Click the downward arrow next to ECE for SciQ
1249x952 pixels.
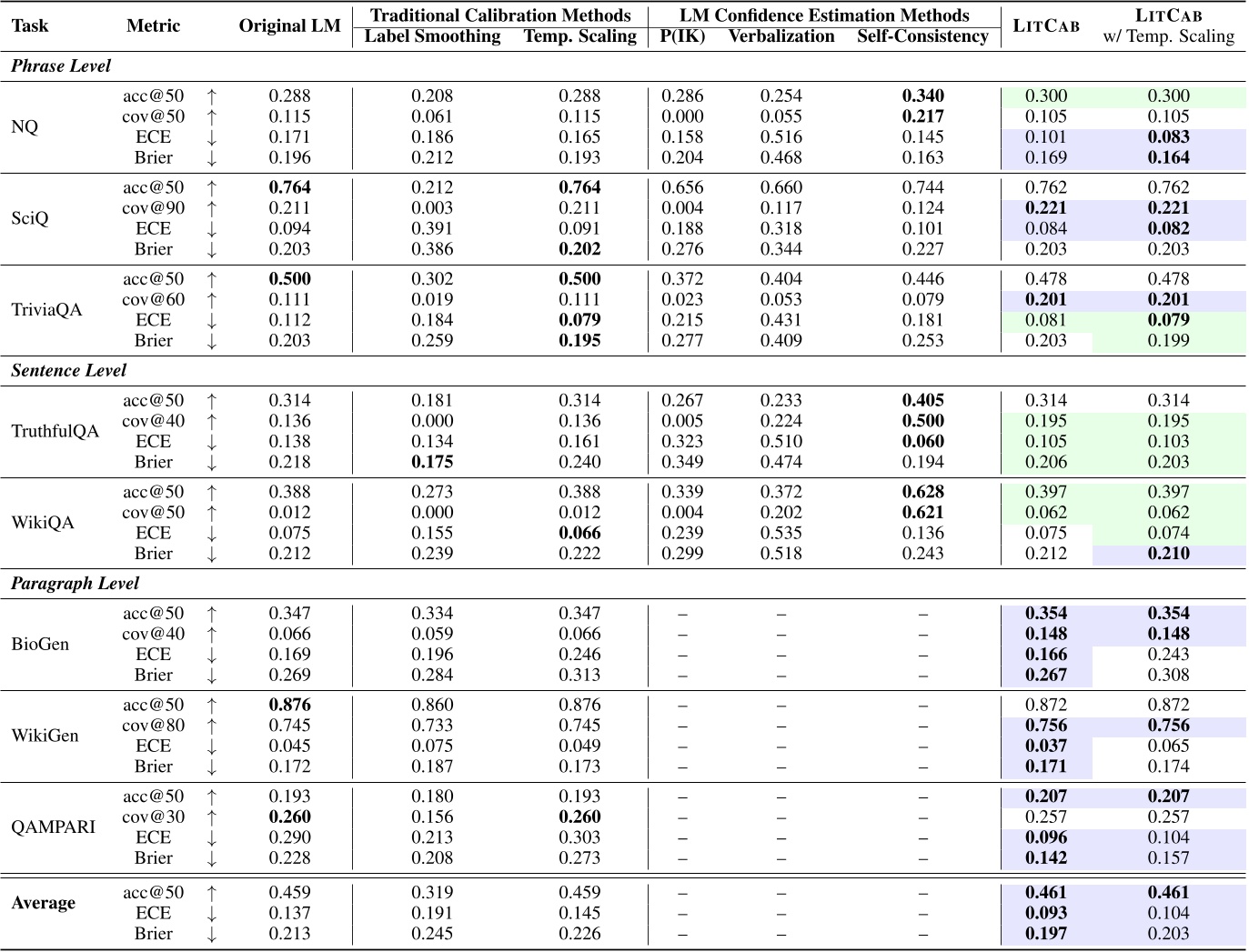[x=210, y=228]
